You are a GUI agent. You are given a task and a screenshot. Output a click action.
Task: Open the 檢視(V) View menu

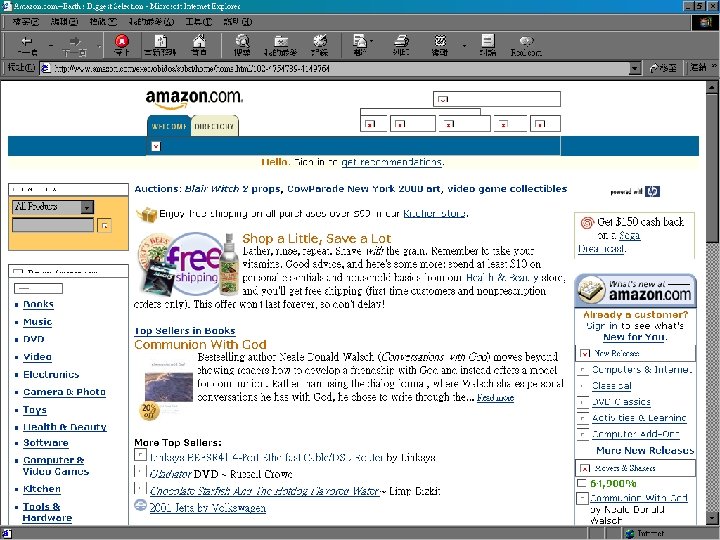pos(103,22)
